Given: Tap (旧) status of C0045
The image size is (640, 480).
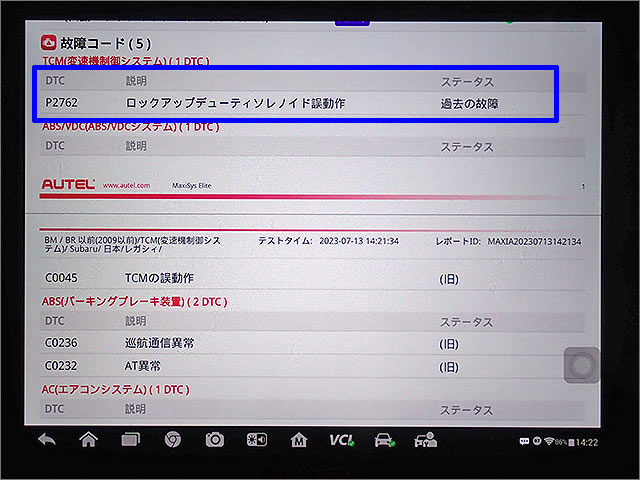Looking at the screenshot, I should point(449,280).
